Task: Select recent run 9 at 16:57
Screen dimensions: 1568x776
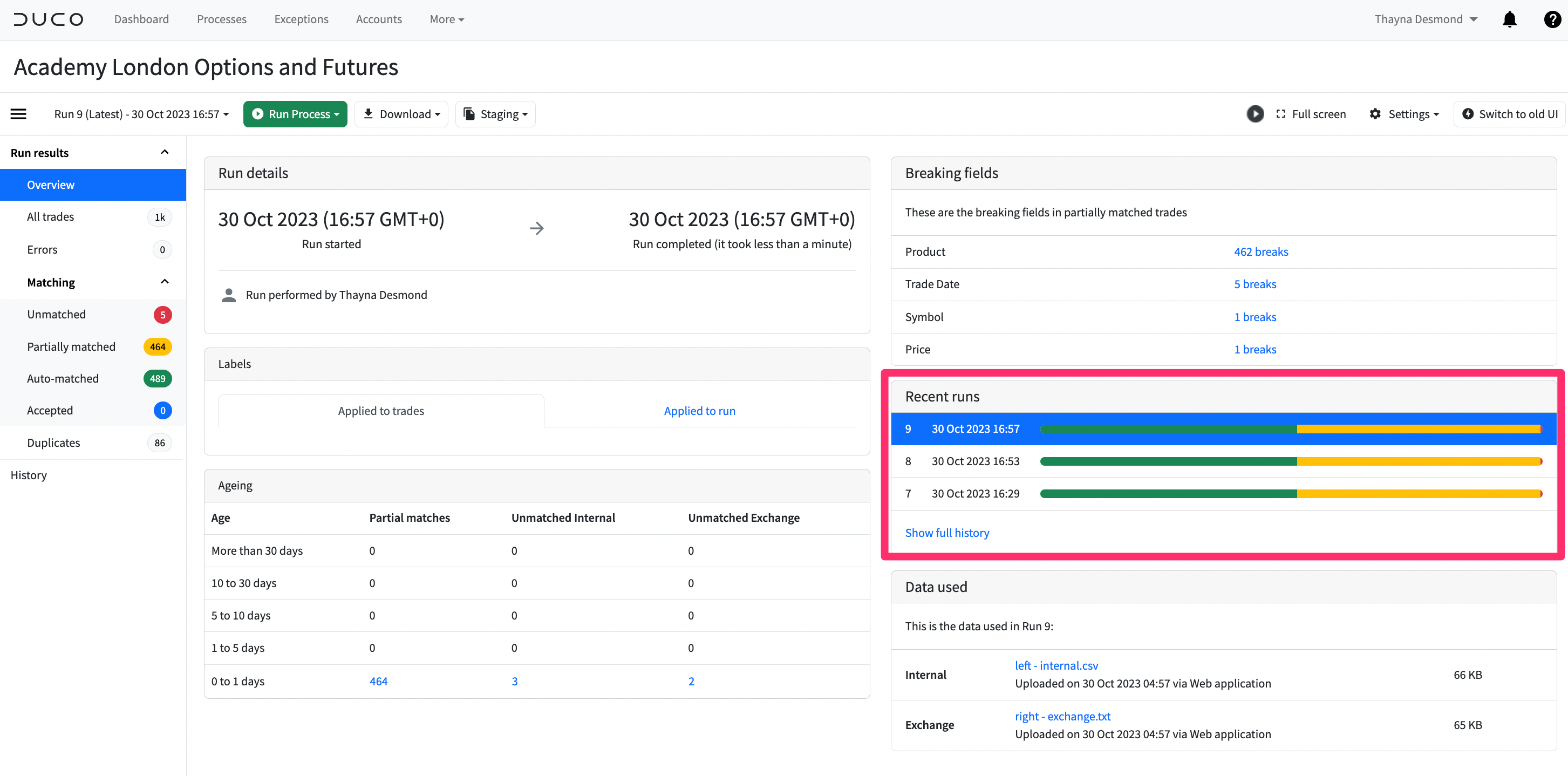Action: [x=1223, y=428]
